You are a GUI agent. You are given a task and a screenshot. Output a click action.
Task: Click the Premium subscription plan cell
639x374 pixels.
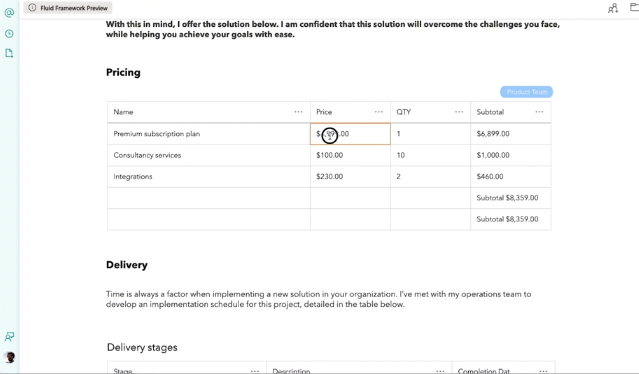(209, 134)
